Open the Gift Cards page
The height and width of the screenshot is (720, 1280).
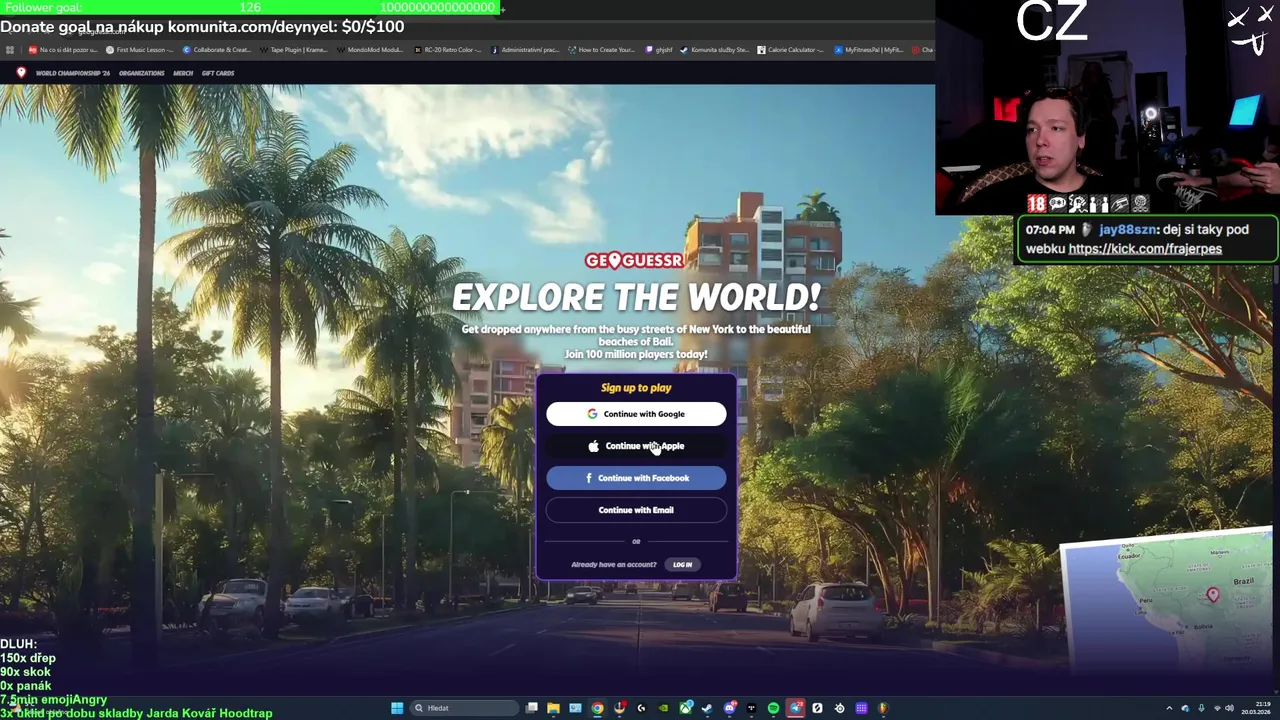pos(218,73)
